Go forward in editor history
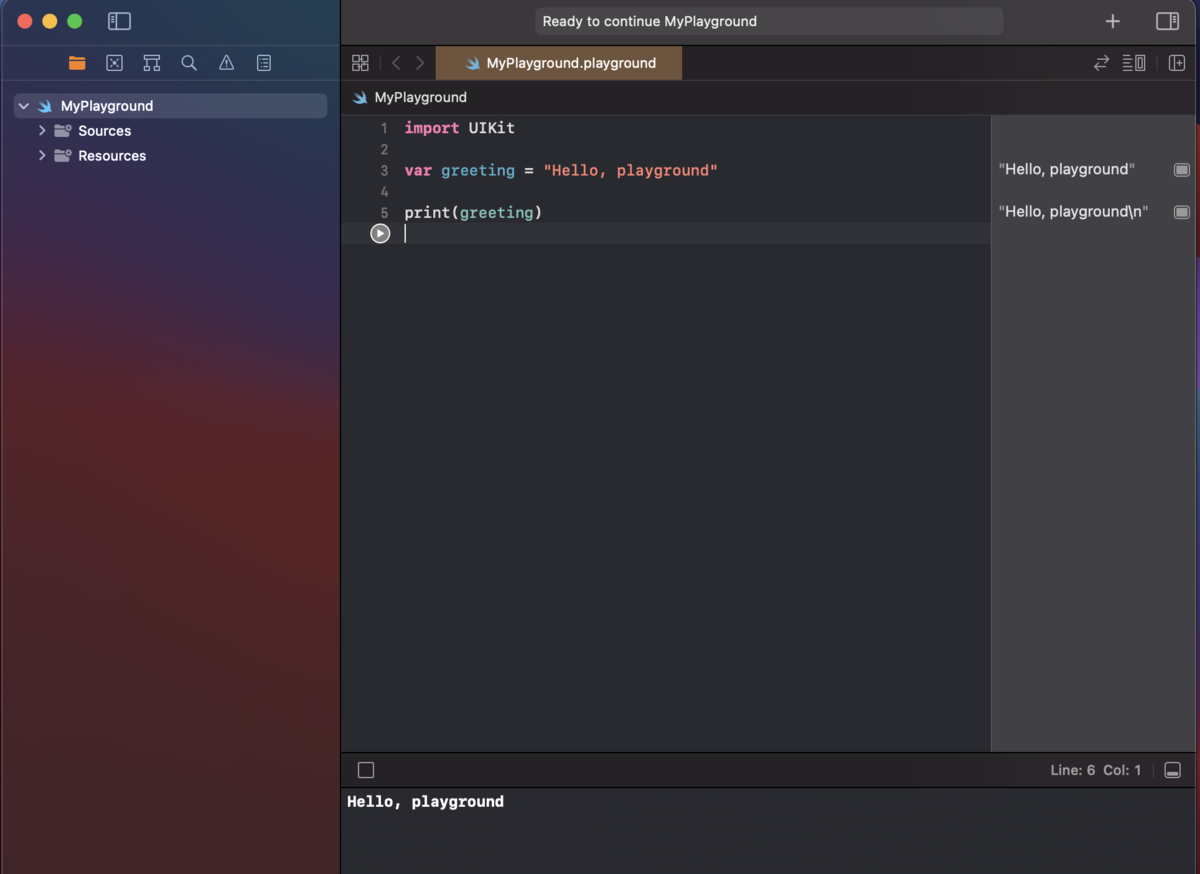 point(420,63)
